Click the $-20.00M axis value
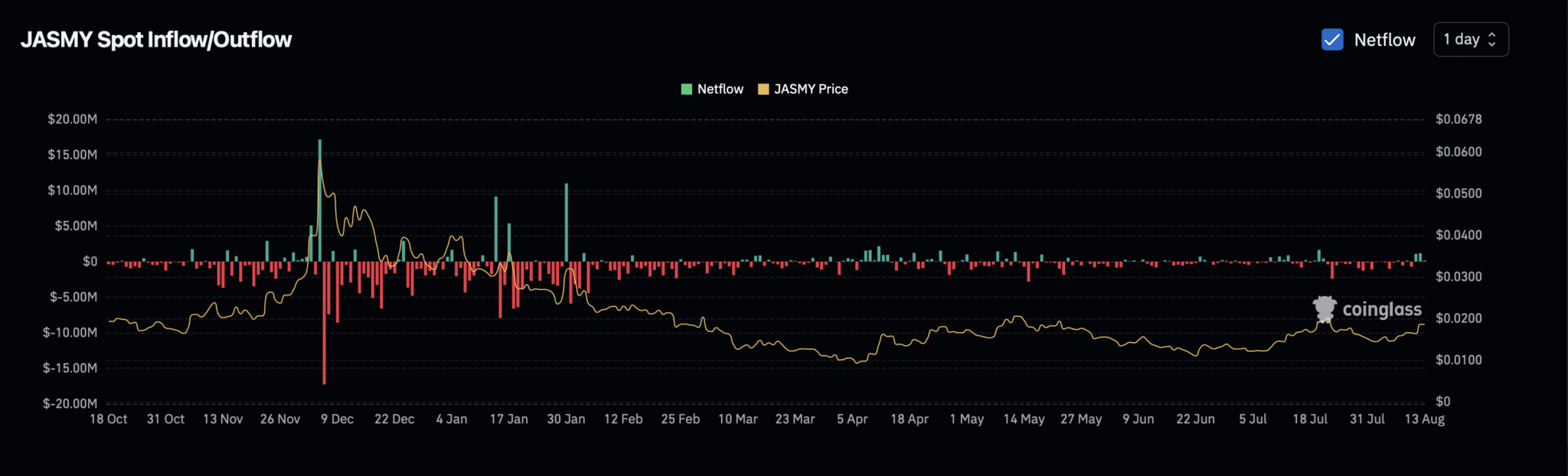The image size is (1568, 476). point(70,404)
